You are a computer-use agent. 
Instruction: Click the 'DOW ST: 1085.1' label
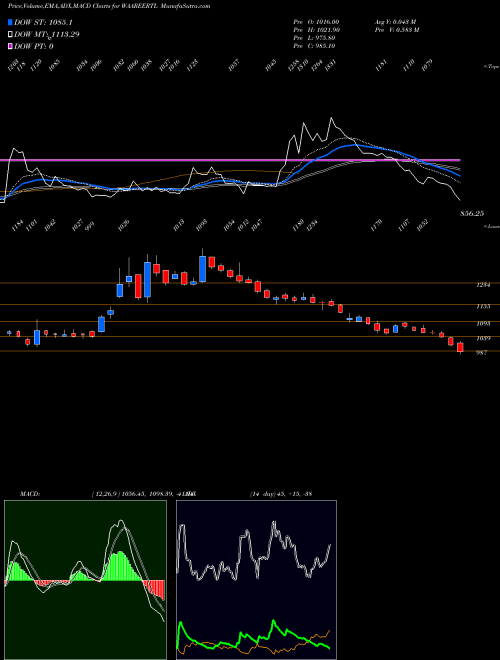click(43, 22)
